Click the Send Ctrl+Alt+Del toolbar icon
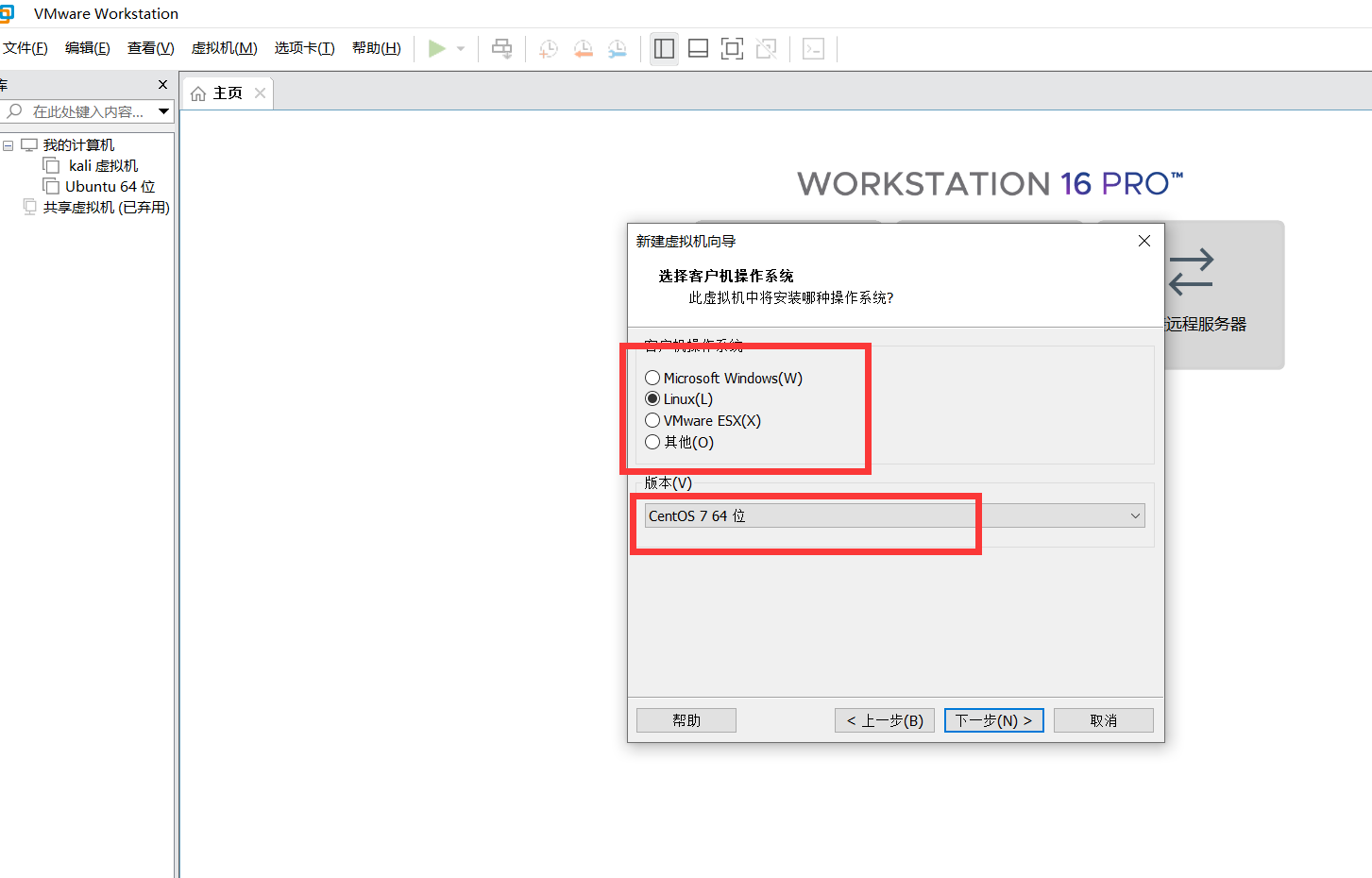 pos(502,48)
